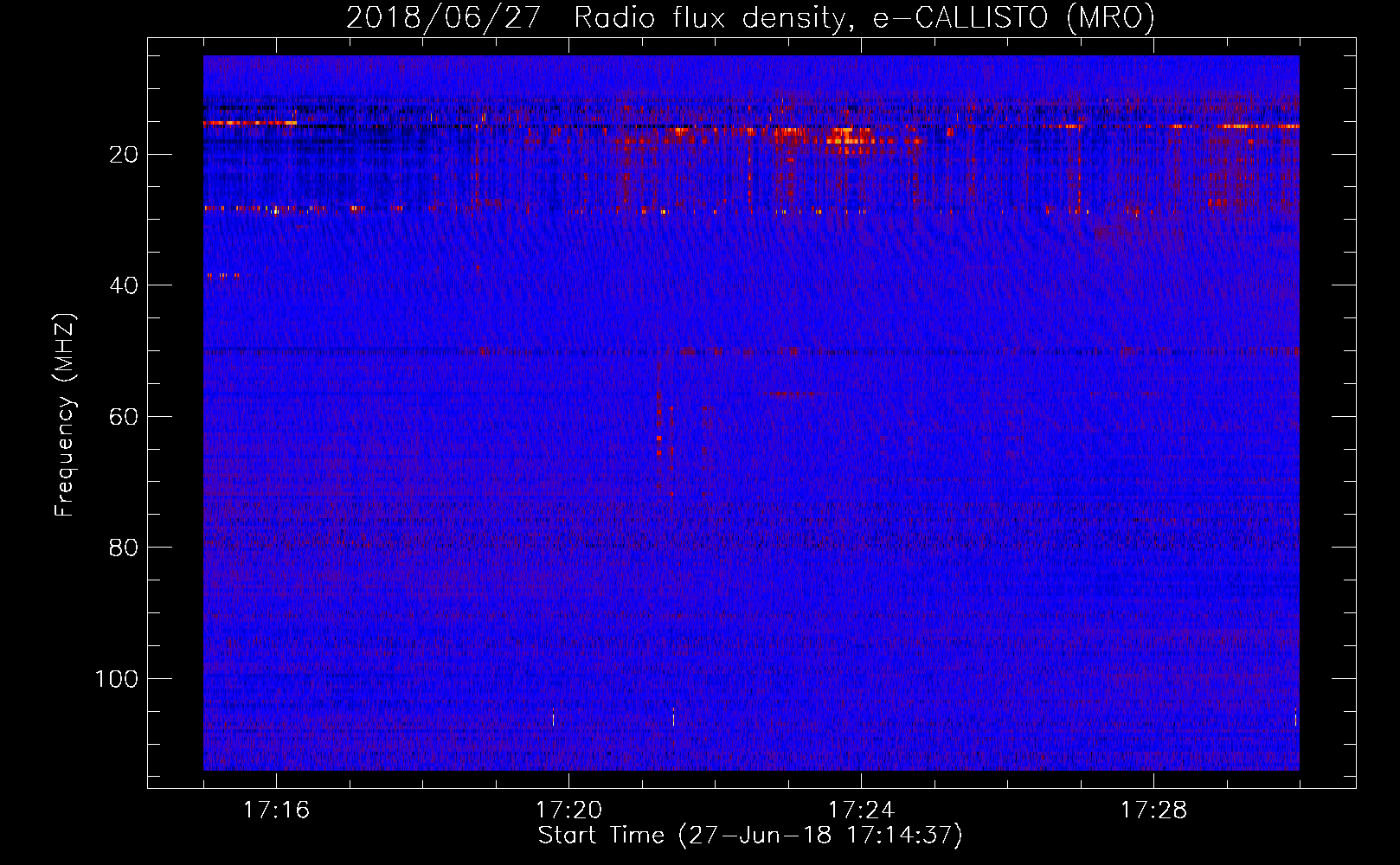Click the 17:20 time tick label
1400x865 pixels.
click(x=568, y=811)
